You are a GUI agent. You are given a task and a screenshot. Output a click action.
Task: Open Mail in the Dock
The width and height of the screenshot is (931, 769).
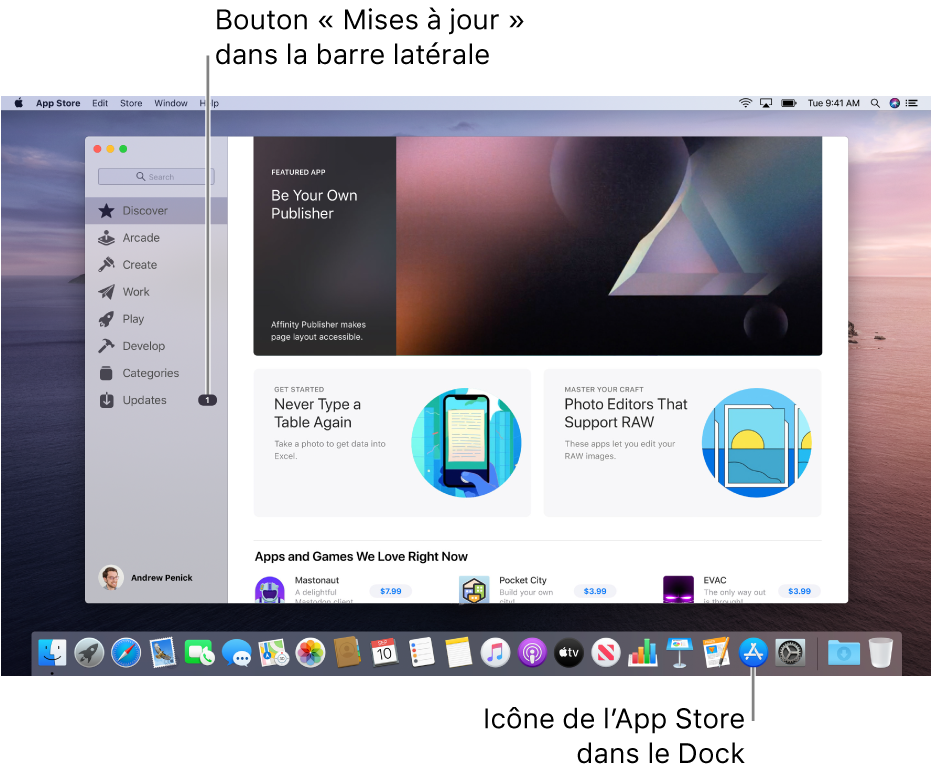163,653
